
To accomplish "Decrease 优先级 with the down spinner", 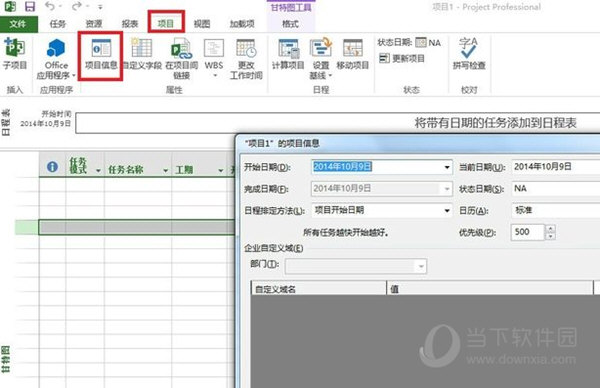I will pos(550,236).
